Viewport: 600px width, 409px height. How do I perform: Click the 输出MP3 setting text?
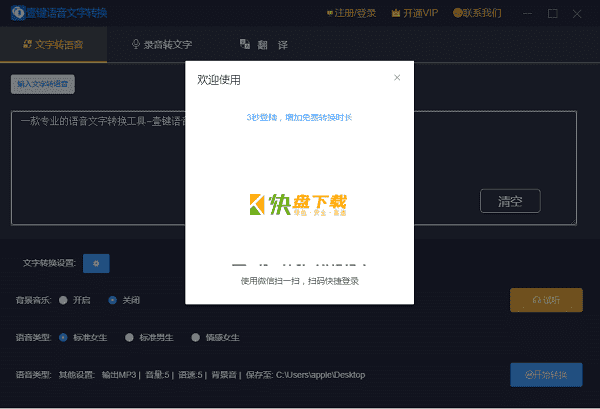pyautogui.click(x=119, y=375)
